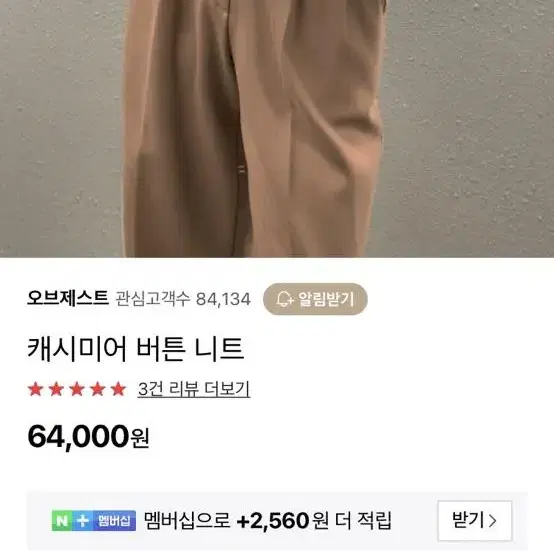Click the fifth red rating star

pos(118,389)
